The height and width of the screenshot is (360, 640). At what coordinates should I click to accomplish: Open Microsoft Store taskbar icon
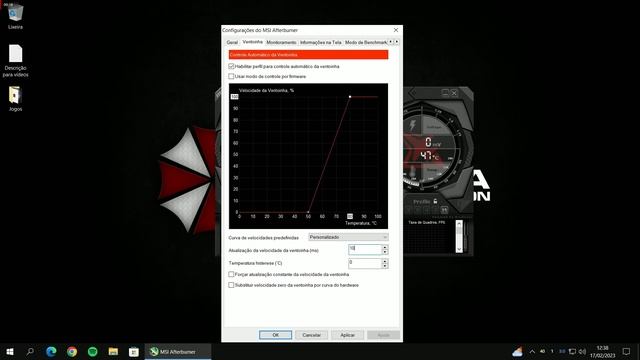coord(133,351)
